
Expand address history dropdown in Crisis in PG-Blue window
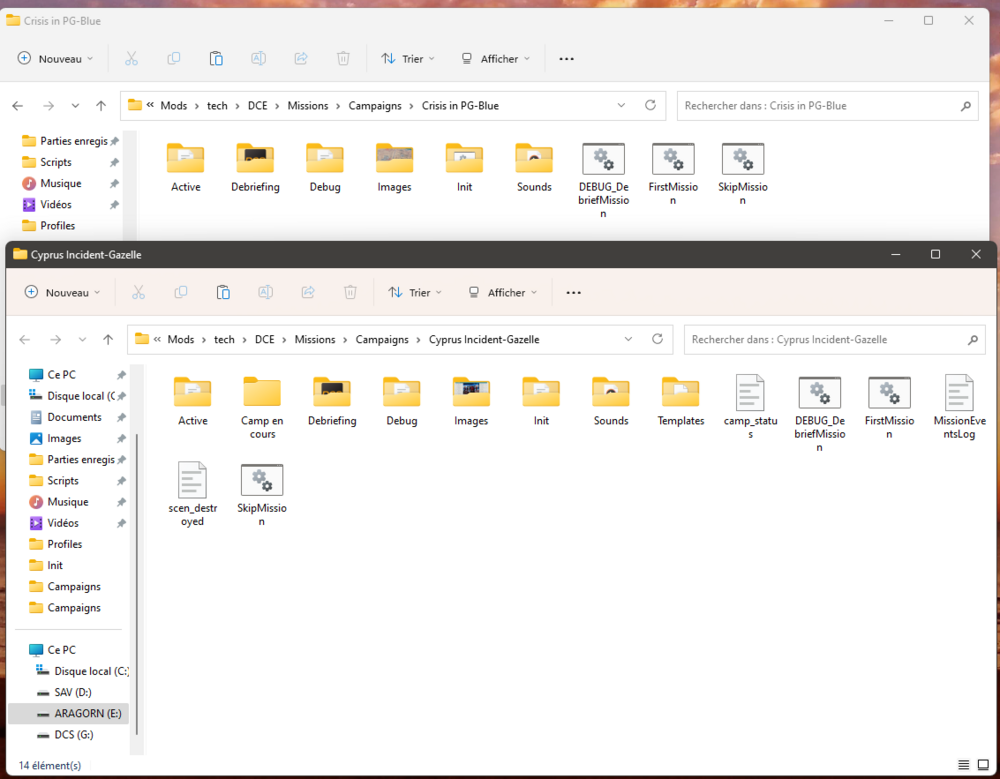click(621, 105)
